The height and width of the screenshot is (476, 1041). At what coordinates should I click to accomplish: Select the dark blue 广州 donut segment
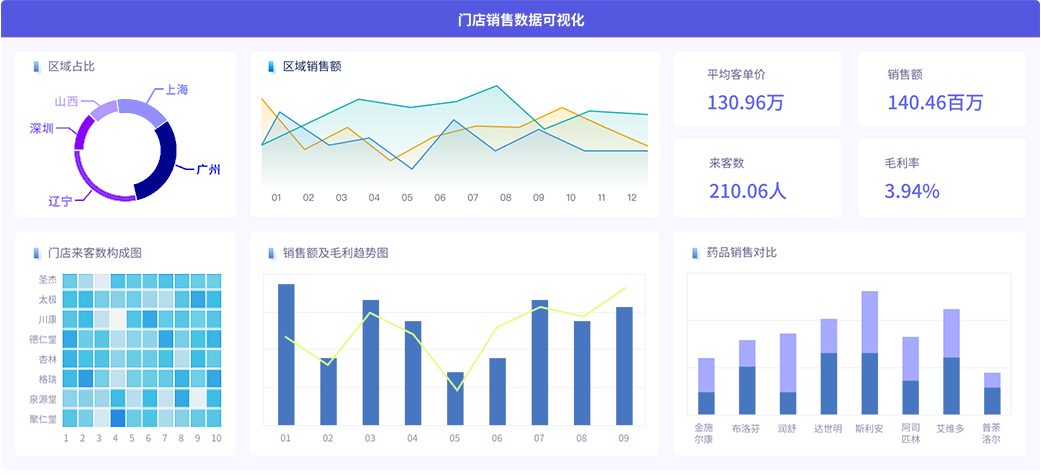(160, 165)
